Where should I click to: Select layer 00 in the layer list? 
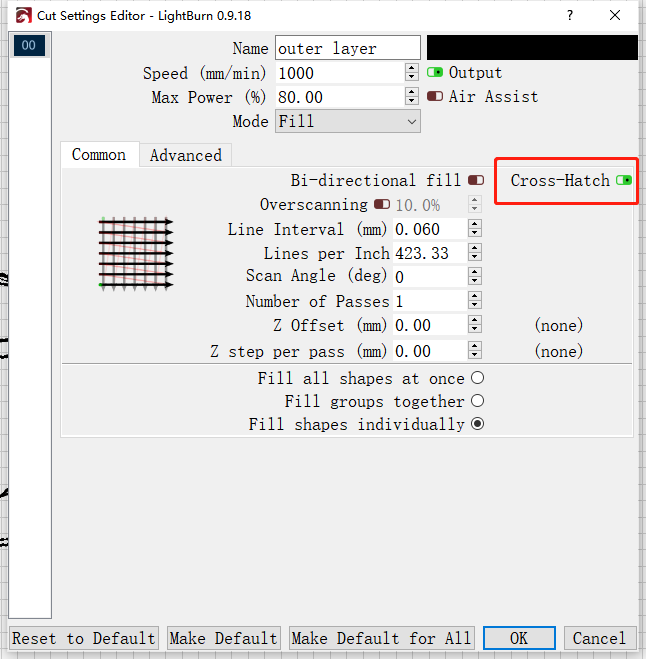(29, 45)
